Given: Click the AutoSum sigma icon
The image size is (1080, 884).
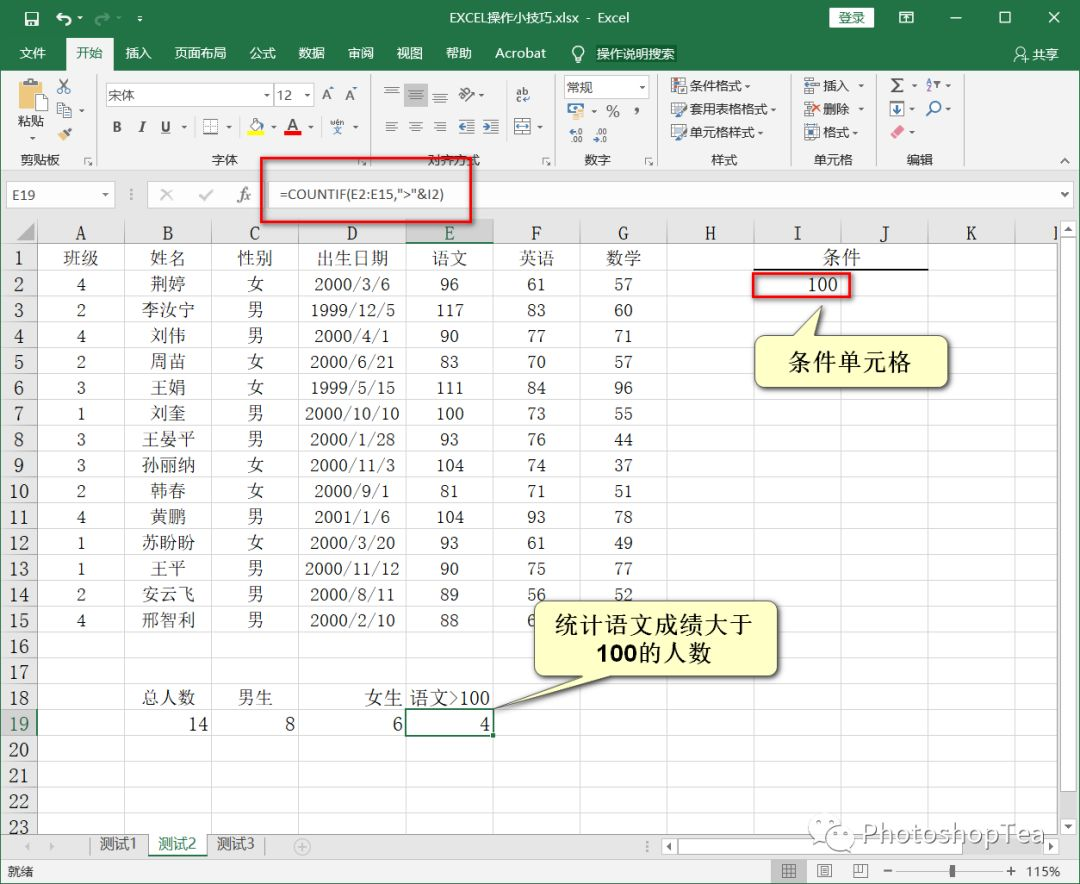Looking at the screenshot, I should (897, 85).
